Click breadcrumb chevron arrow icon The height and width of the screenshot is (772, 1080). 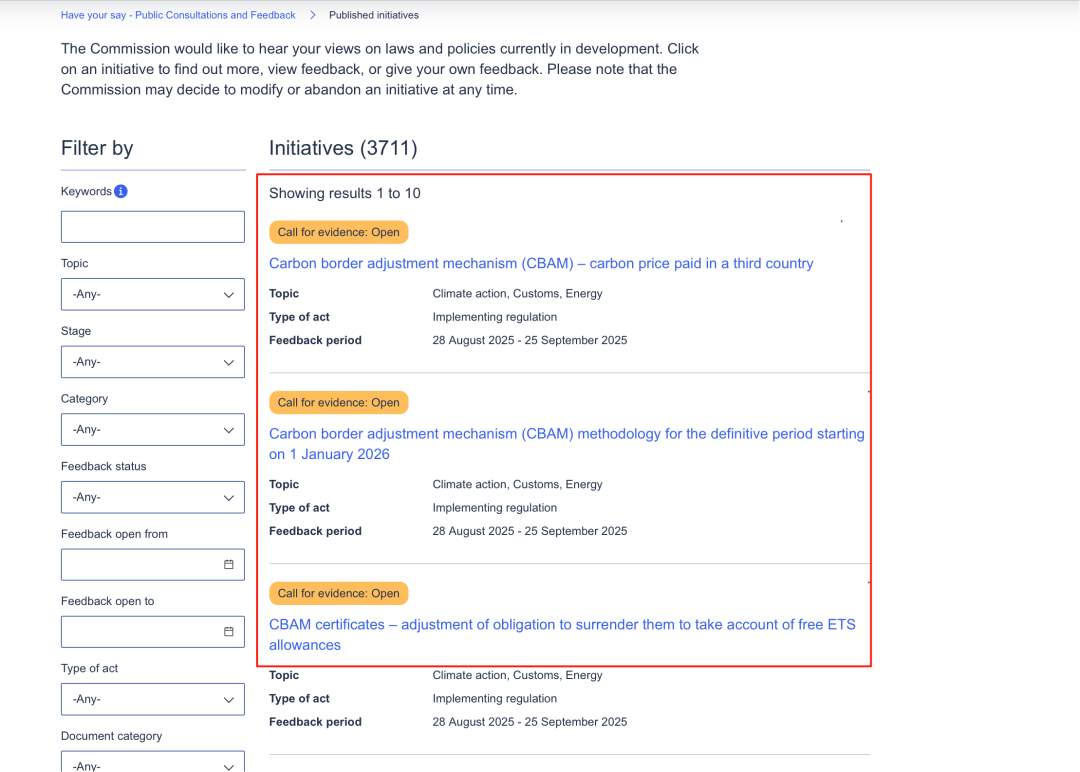[x=313, y=15]
